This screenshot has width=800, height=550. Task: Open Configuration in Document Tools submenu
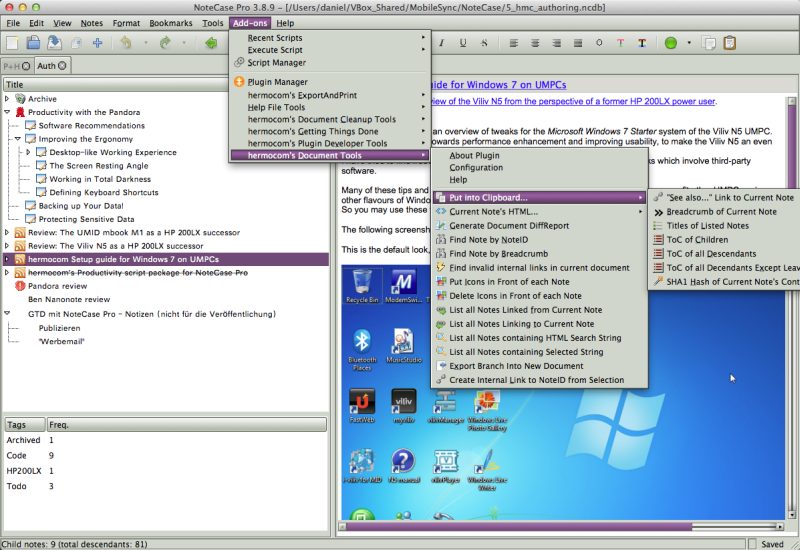click(x=539, y=167)
